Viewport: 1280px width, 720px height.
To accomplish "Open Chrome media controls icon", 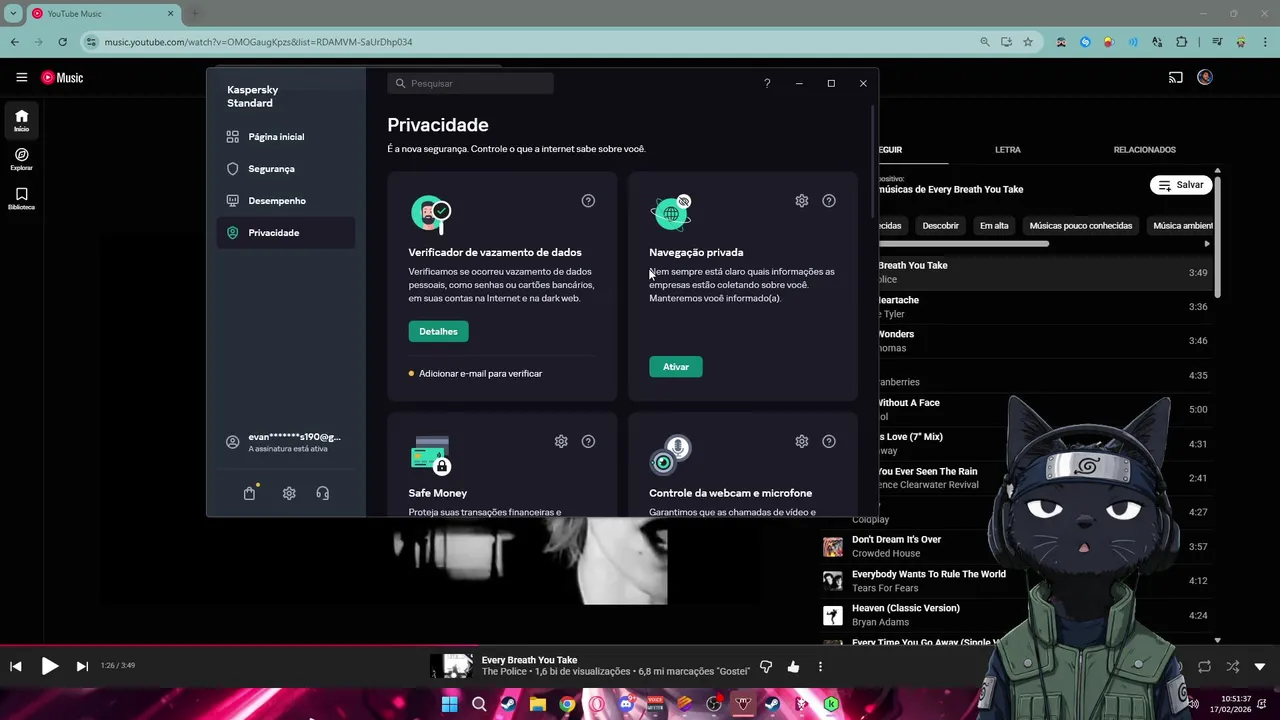I will point(1217,42).
